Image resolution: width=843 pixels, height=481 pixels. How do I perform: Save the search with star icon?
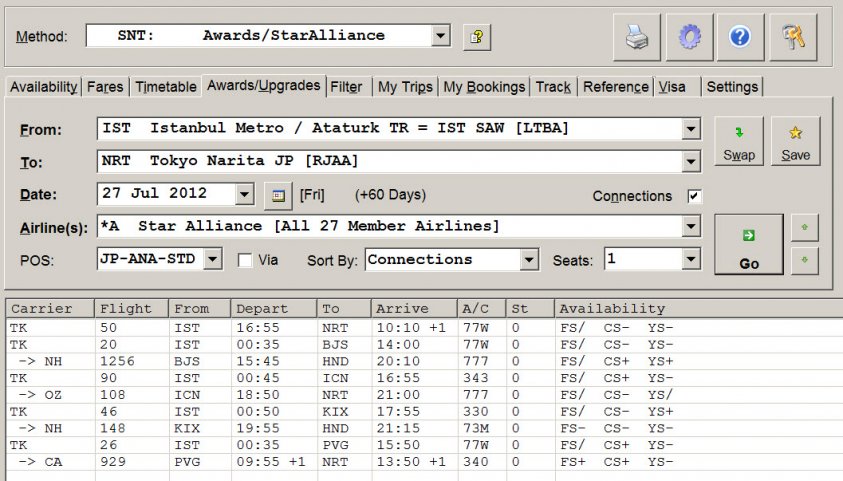click(796, 141)
